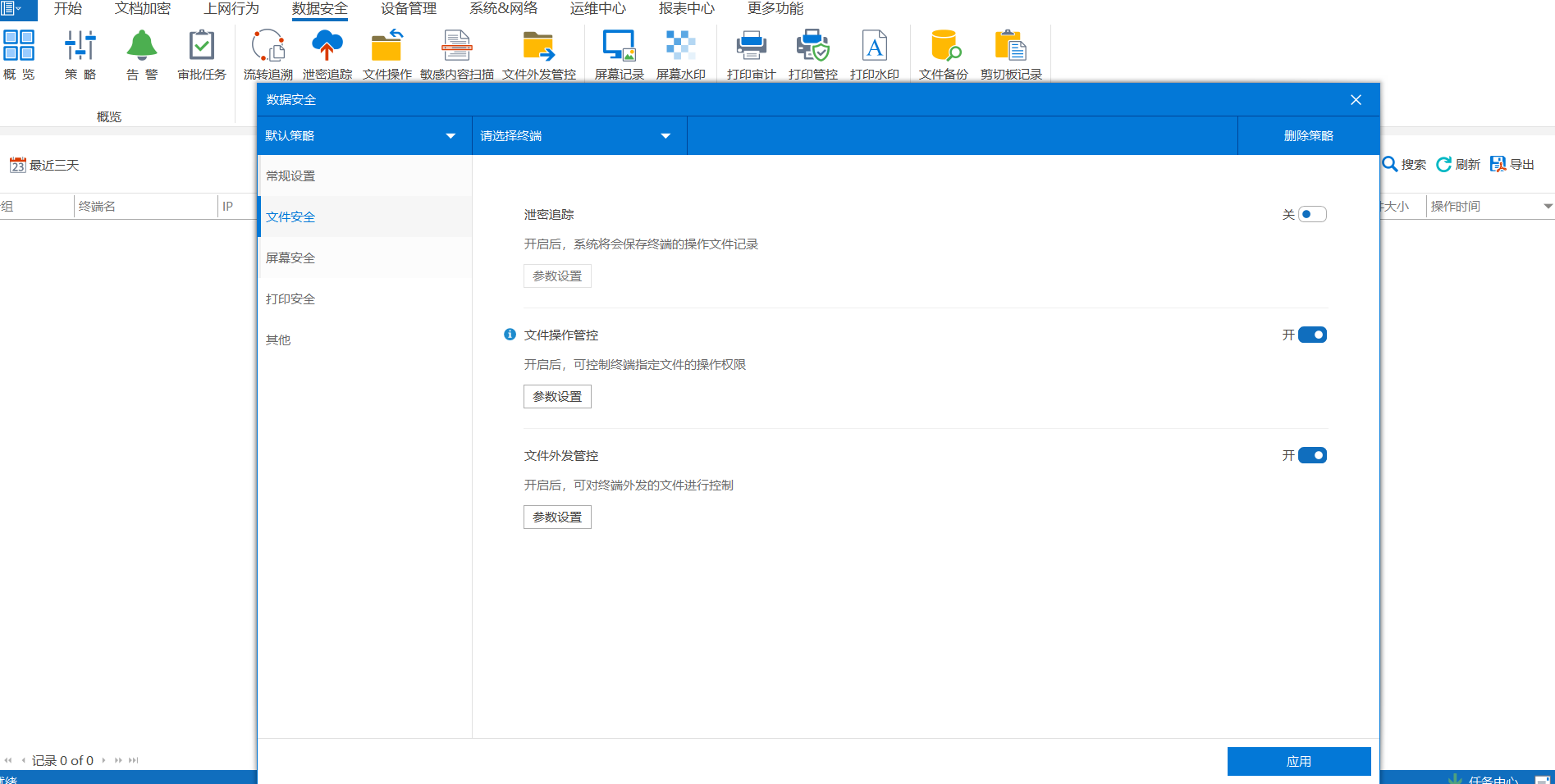
Task: Click the 屏幕水印 toolbar icon
Action: 680,47
